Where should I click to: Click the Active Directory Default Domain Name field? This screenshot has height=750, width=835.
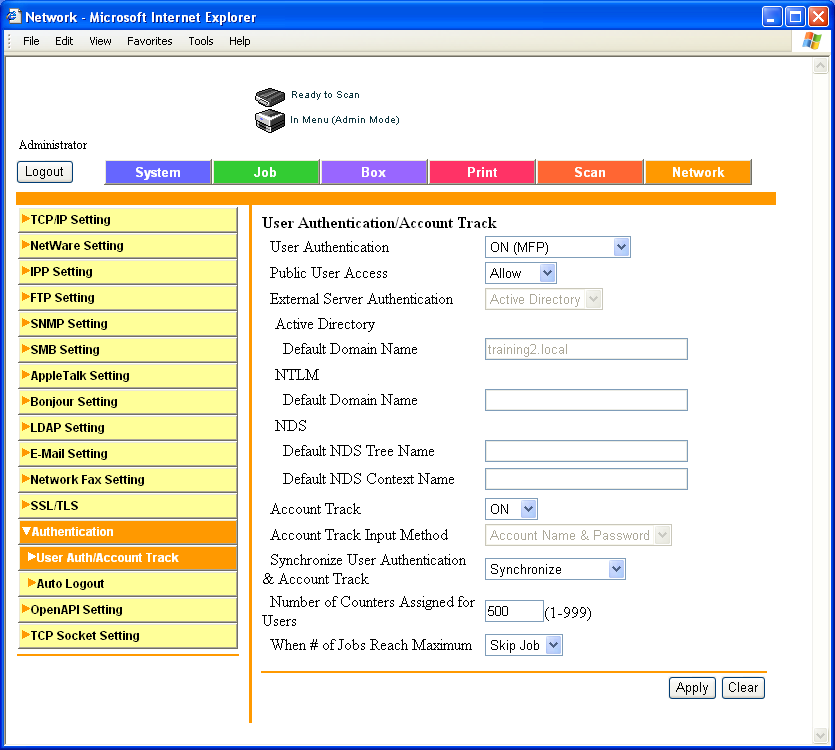point(586,349)
